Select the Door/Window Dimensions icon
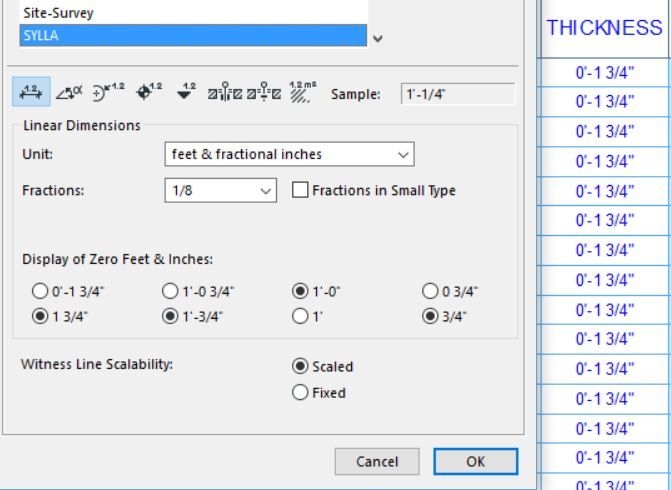 (220, 94)
